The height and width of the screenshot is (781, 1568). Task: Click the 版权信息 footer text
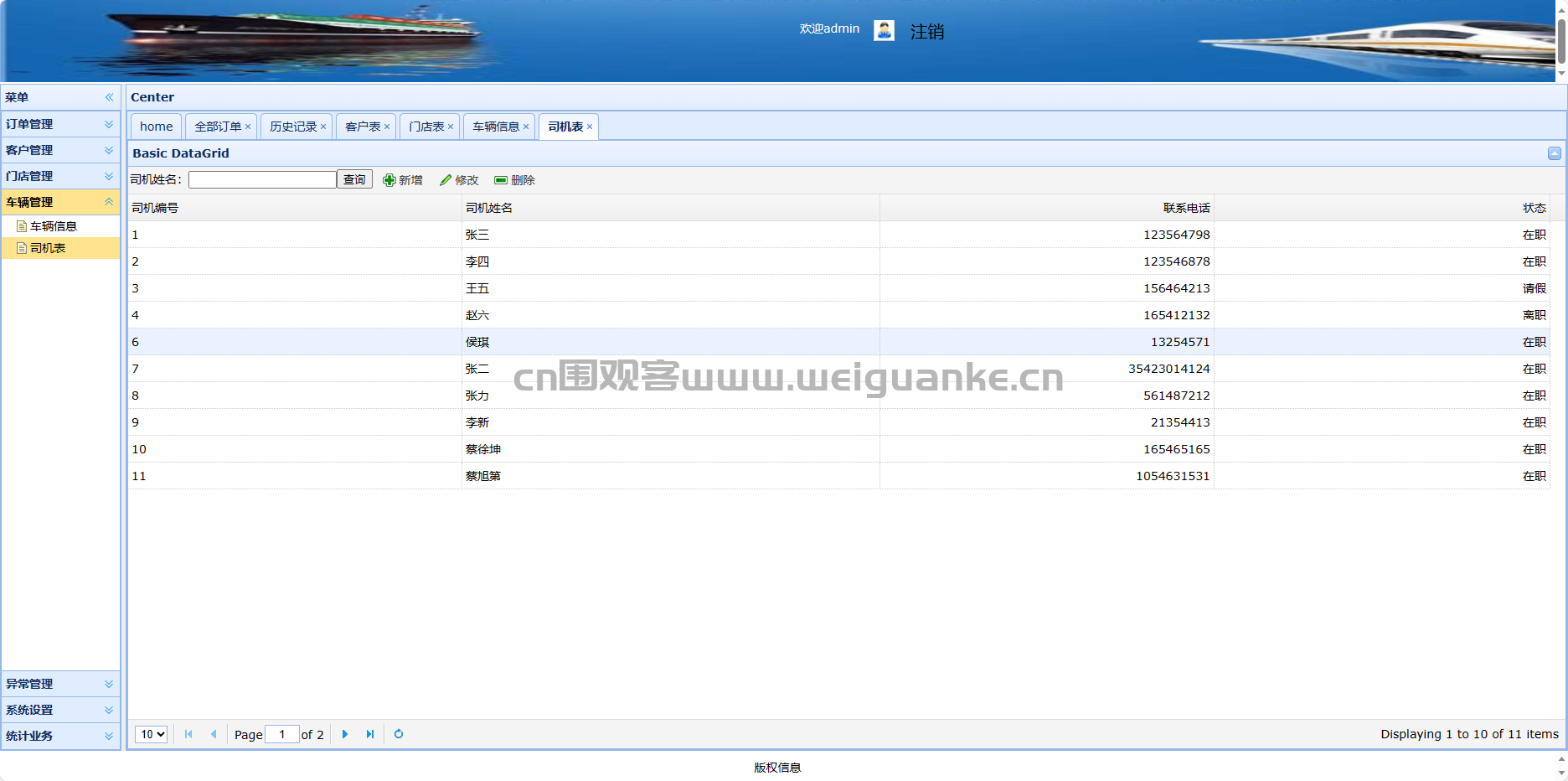[x=777, y=768]
